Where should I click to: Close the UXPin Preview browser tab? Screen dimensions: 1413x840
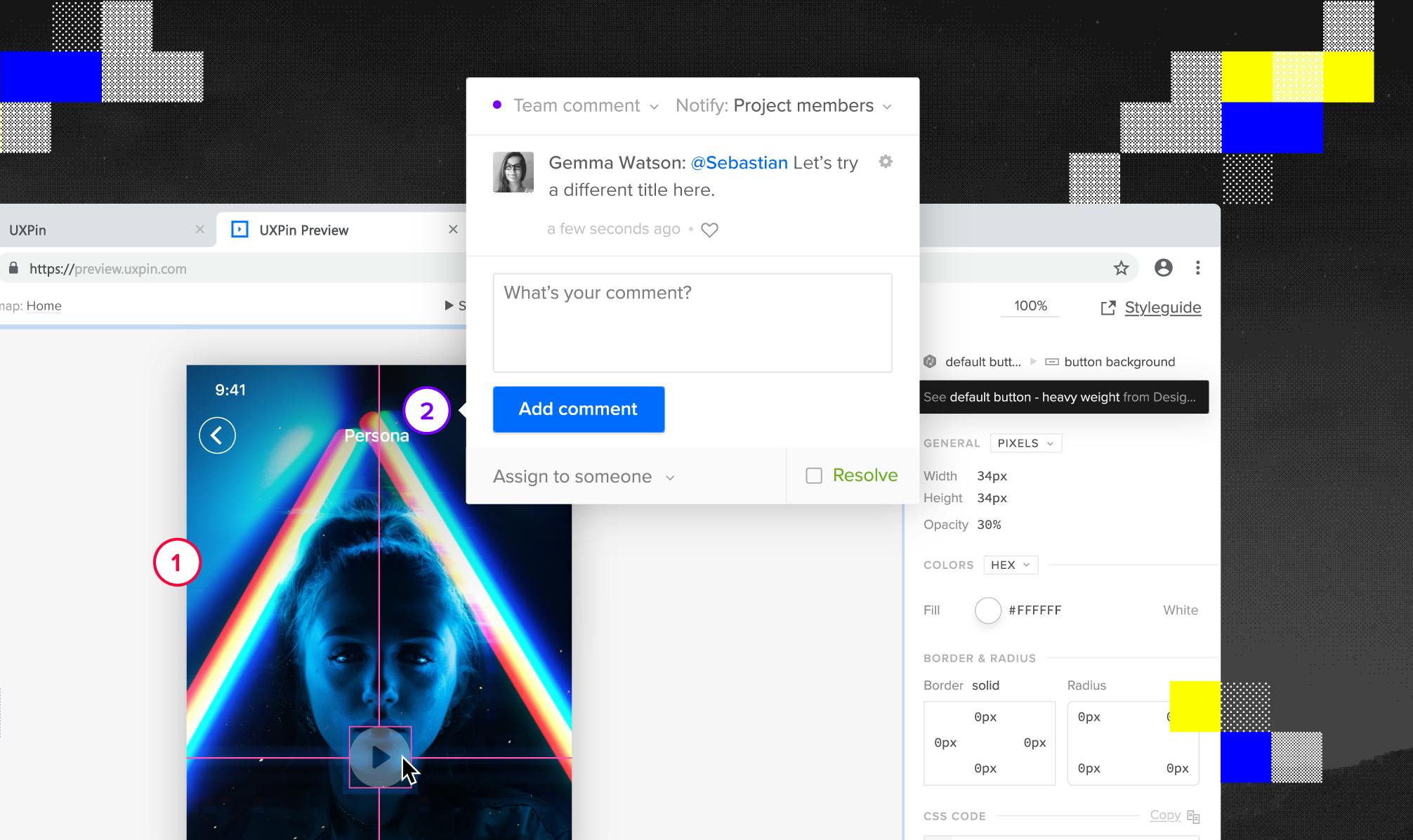[453, 229]
